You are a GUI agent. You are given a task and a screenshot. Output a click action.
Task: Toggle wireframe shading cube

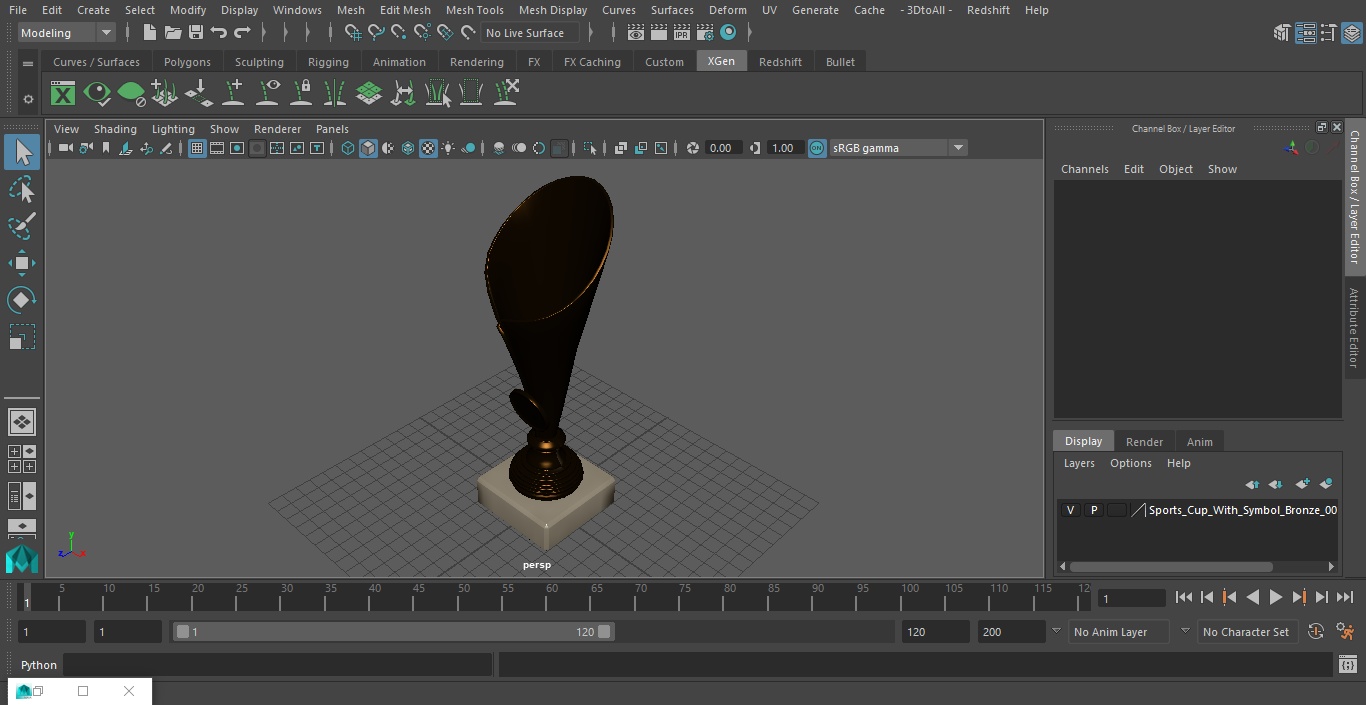coord(348,148)
